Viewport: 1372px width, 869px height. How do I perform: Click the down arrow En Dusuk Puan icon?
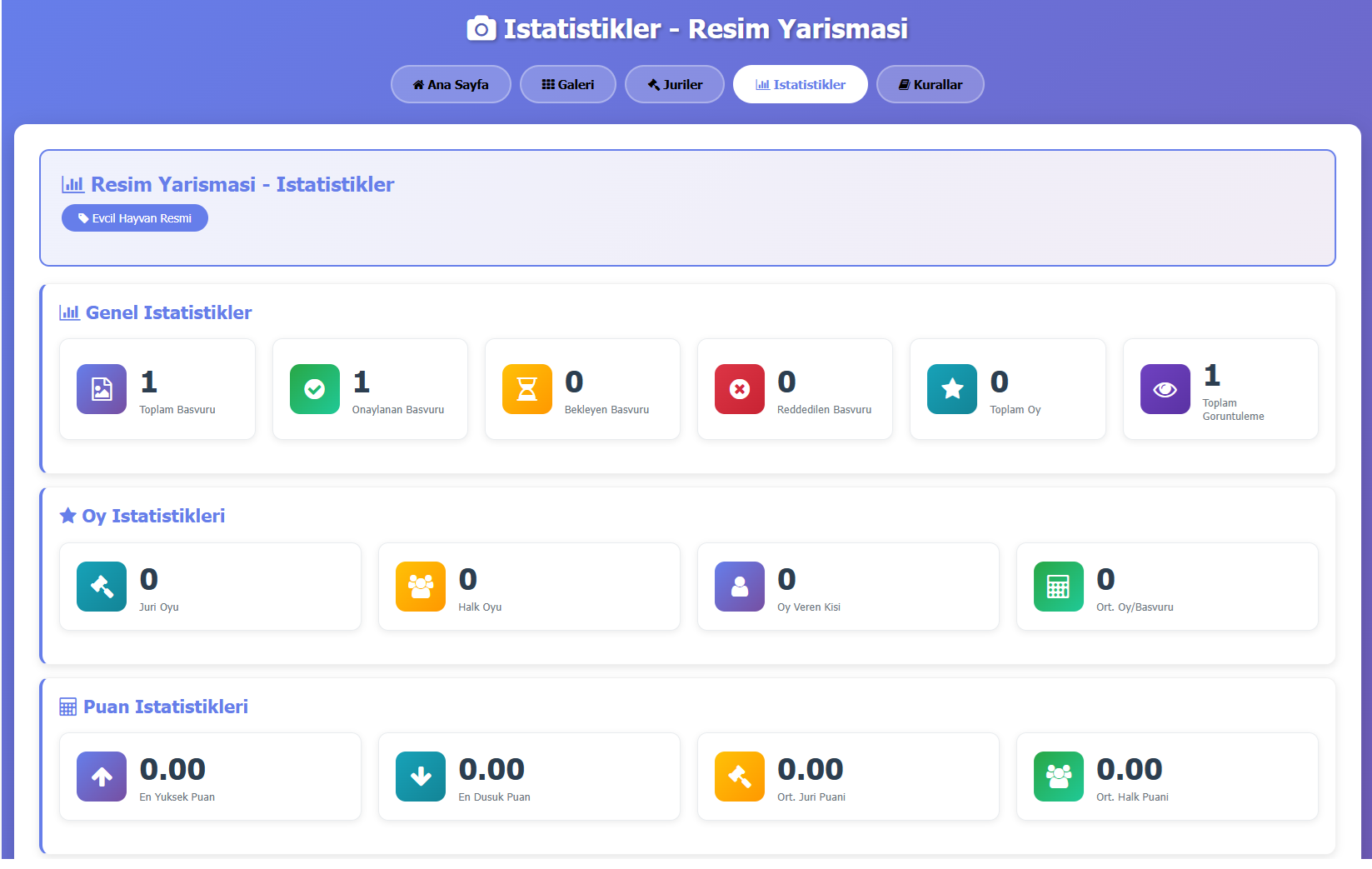(x=421, y=777)
